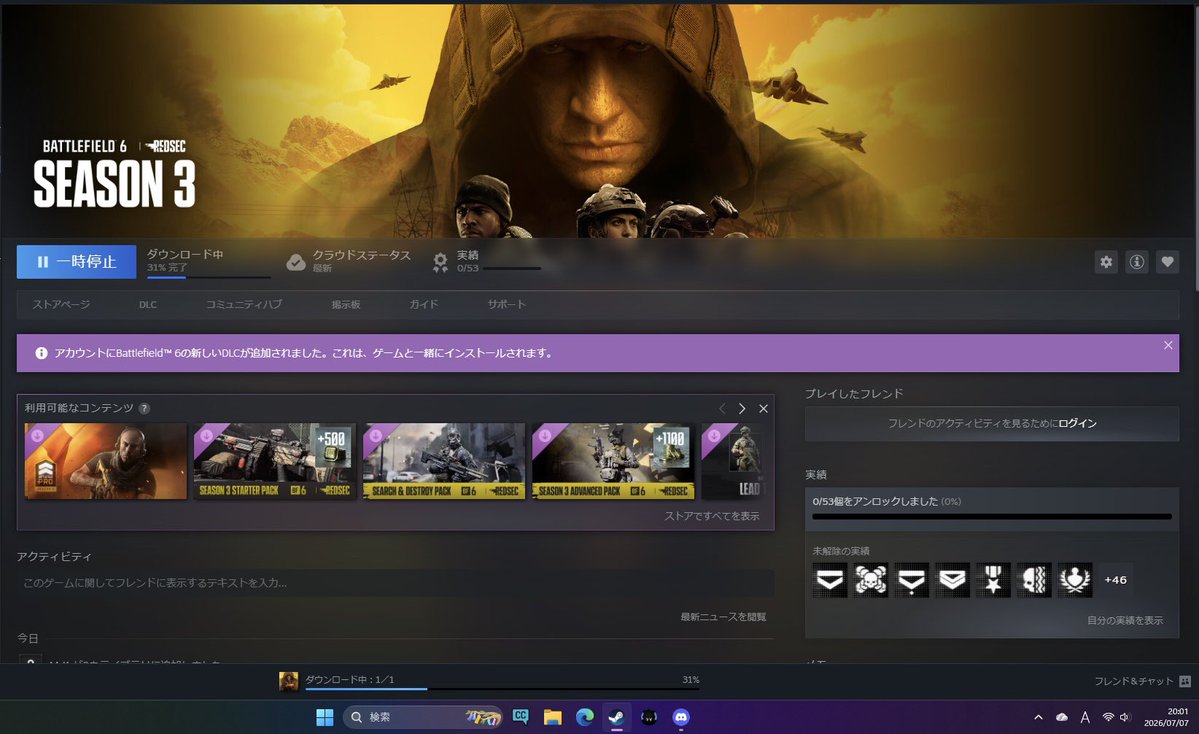
Task: Click 自分の実績を表示 link
Action: click(x=1125, y=621)
